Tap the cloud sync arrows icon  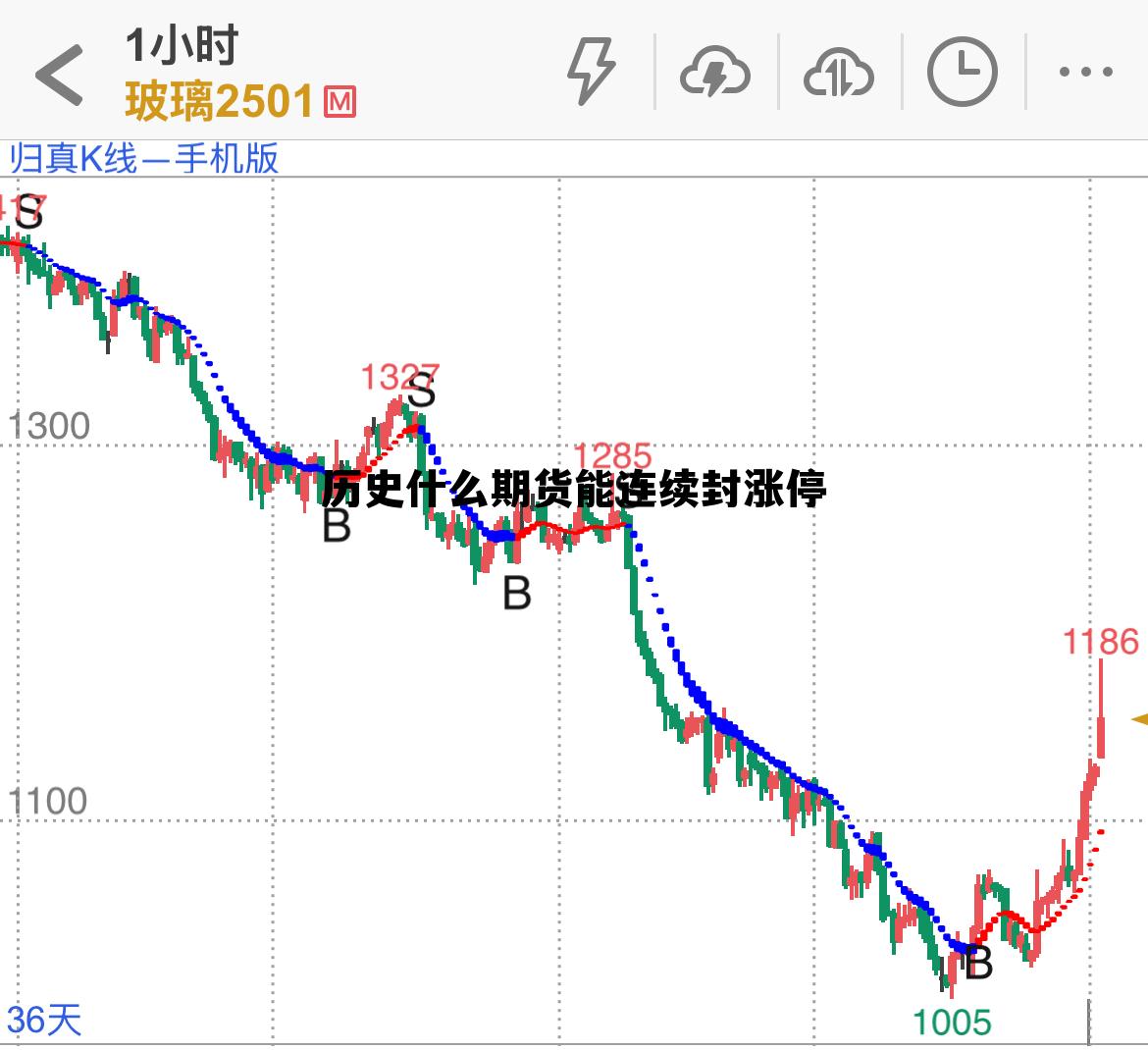(838, 74)
